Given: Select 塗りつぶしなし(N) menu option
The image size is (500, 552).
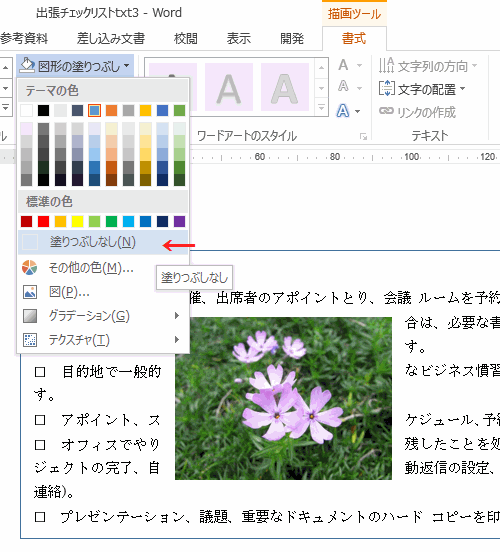Looking at the screenshot, I should (x=103, y=242).
